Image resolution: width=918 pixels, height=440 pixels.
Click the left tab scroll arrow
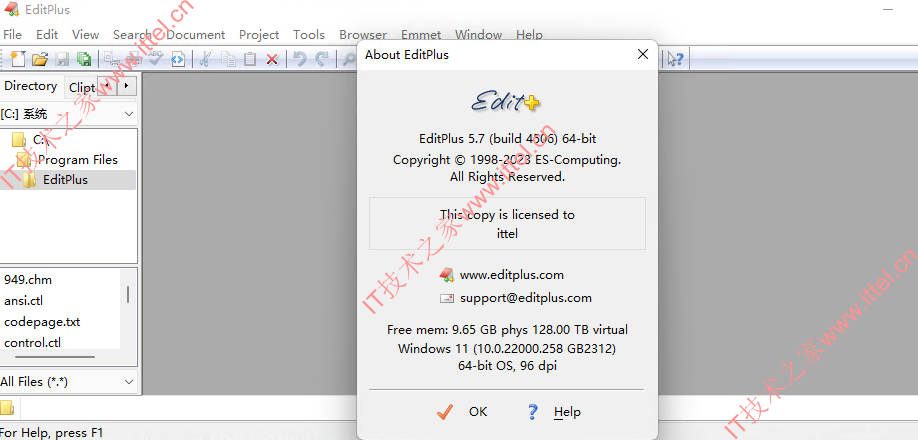[109, 86]
